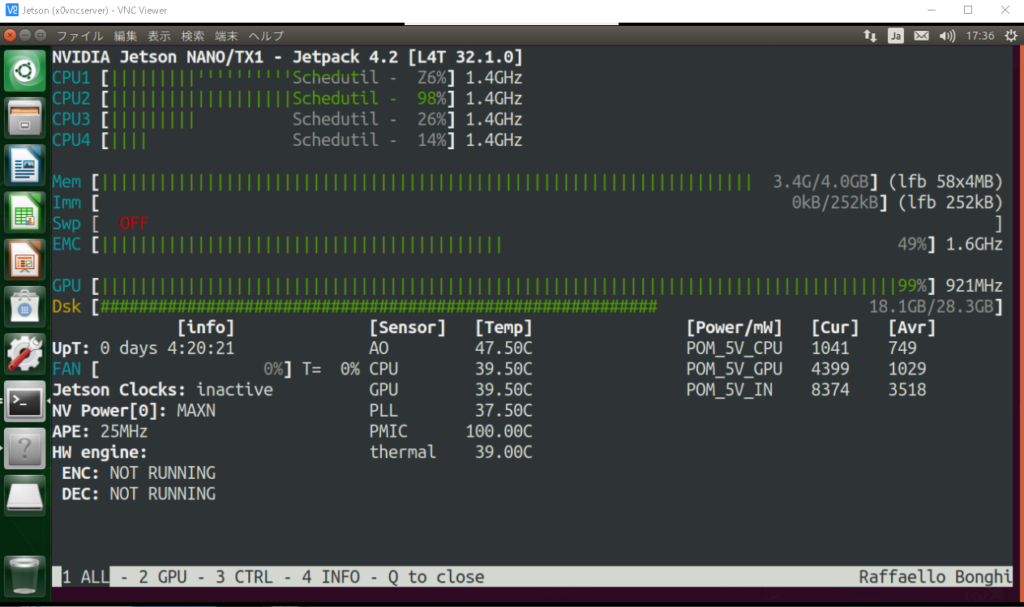Screen dimensions: 1024x607
Task: Click the Swp OFF indicator
Action: (133, 223)
